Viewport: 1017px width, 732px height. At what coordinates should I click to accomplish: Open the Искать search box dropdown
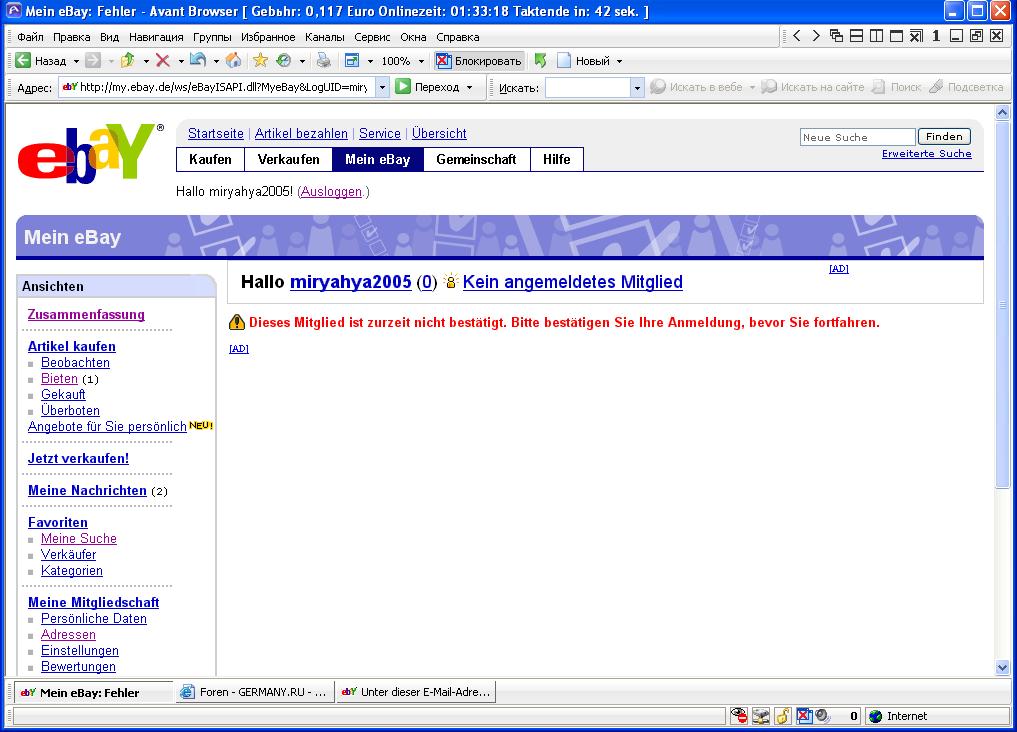point(637,87)
